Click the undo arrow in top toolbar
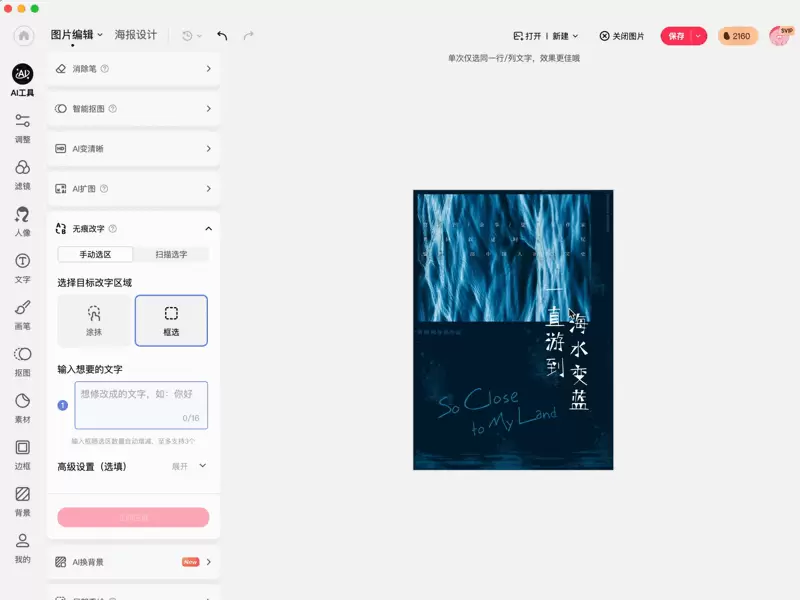 tap(222, 36)
